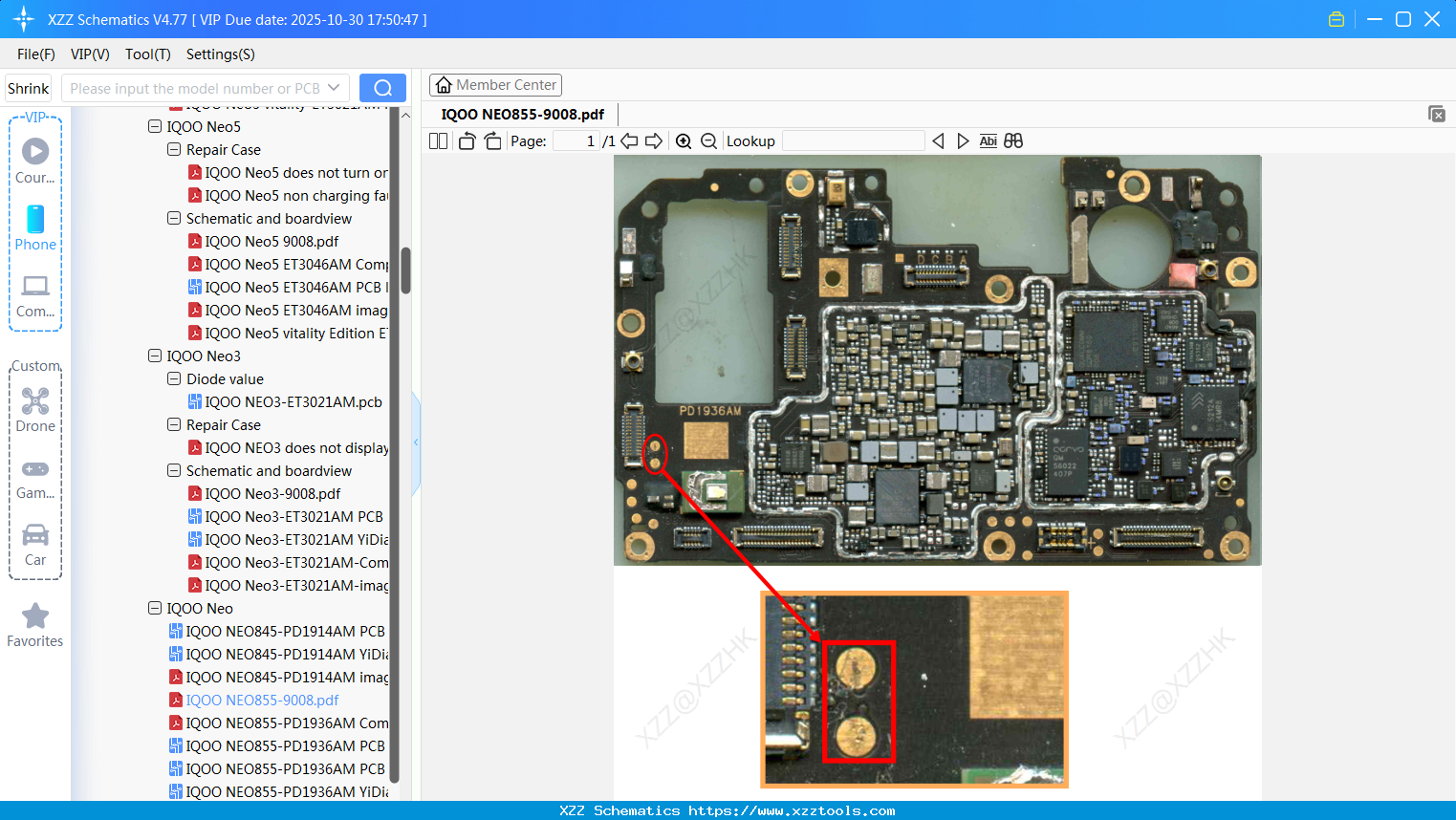Open IQOO Neo5 ET3046AM PCB file
Image resolution: width=1456 pixels, height=820 pixels.
[288, 287]
